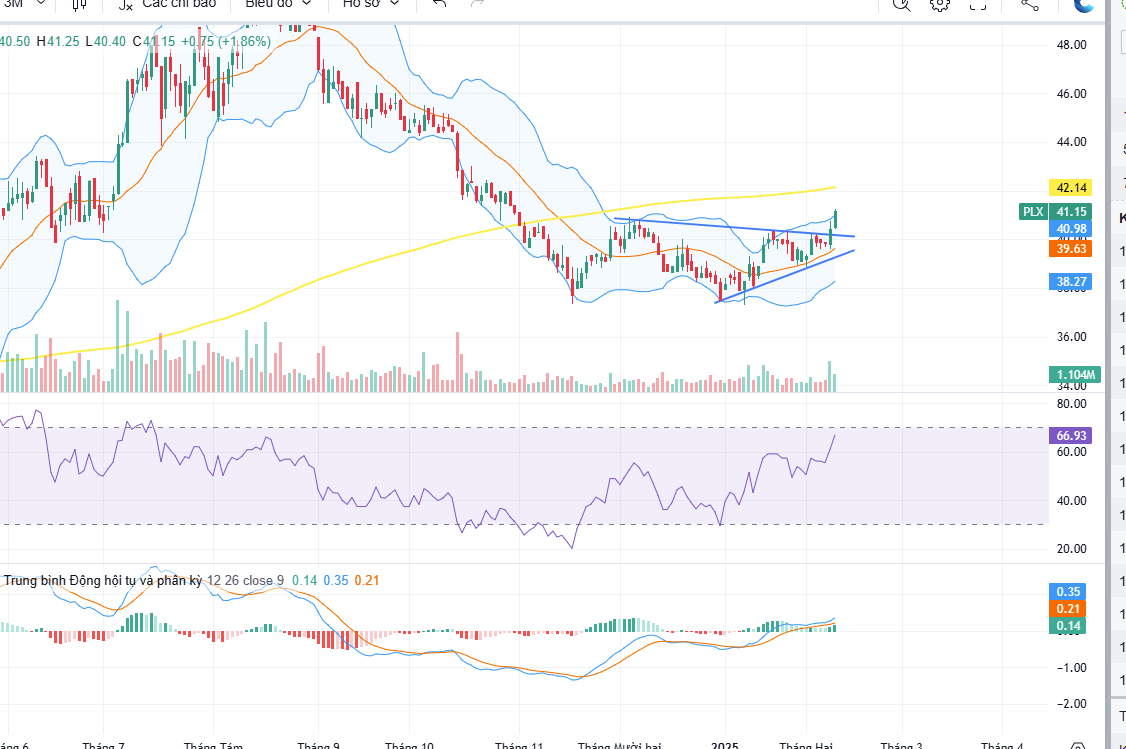Click the Tháng Hai time axis label

pos(806,745)
